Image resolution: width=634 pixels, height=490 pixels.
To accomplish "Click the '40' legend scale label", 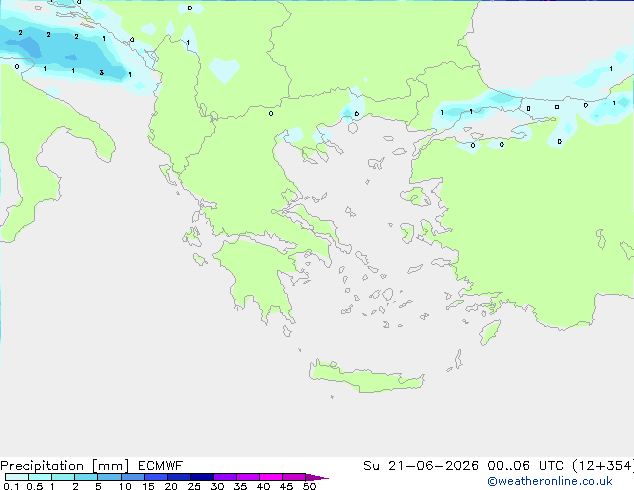I will [x=263, y=486].
